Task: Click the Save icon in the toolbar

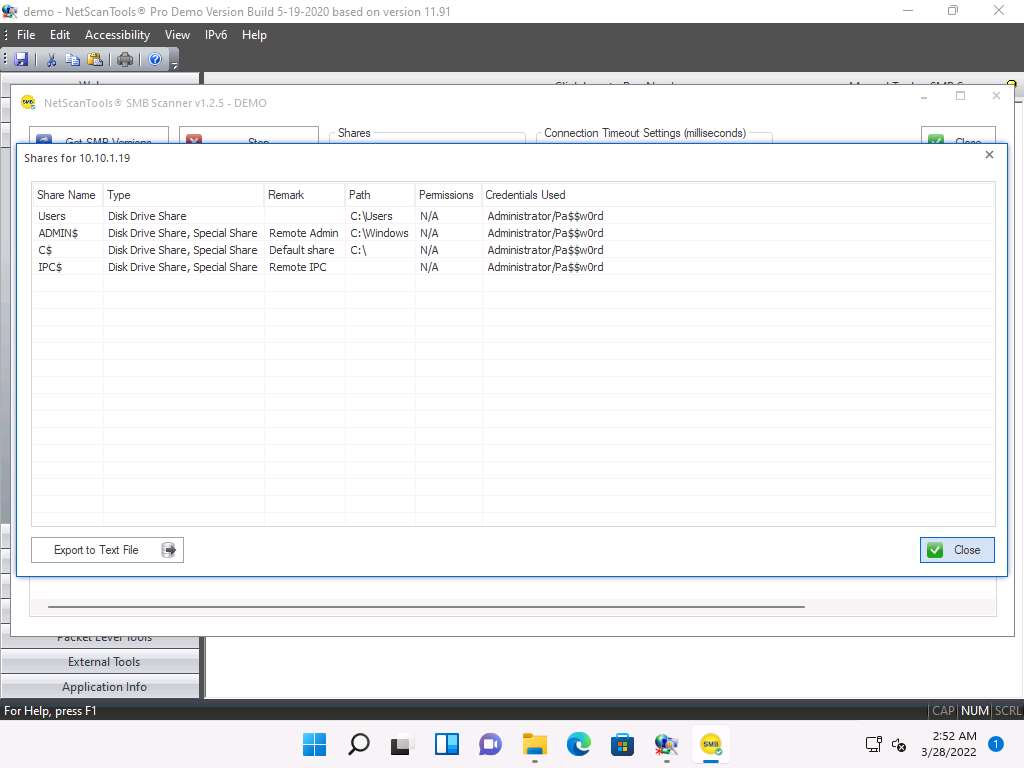Action: tap(21, 60)
